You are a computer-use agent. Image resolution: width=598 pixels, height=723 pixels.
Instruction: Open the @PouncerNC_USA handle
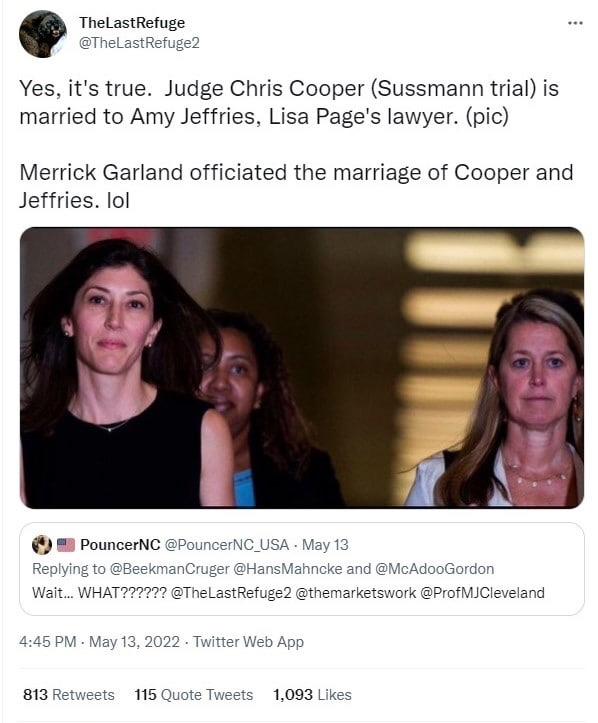(x=227, y=545)
